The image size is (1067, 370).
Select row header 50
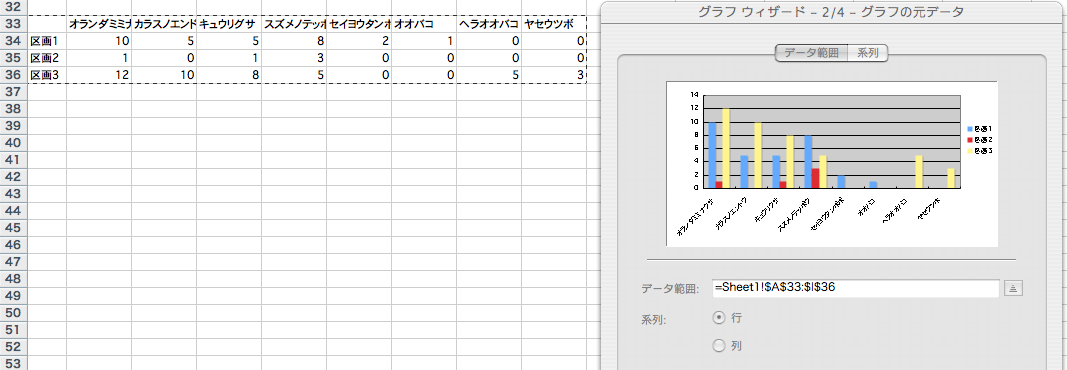point(14,313)
